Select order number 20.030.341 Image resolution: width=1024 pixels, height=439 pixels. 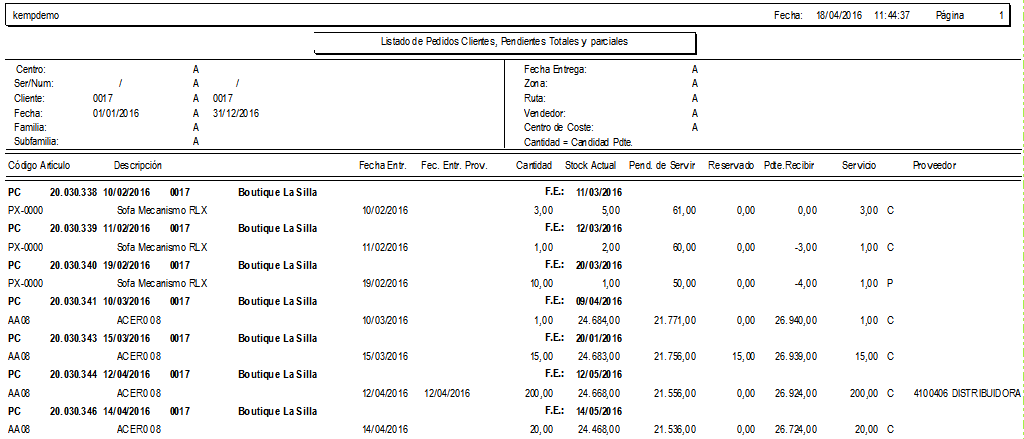point(73,302)
